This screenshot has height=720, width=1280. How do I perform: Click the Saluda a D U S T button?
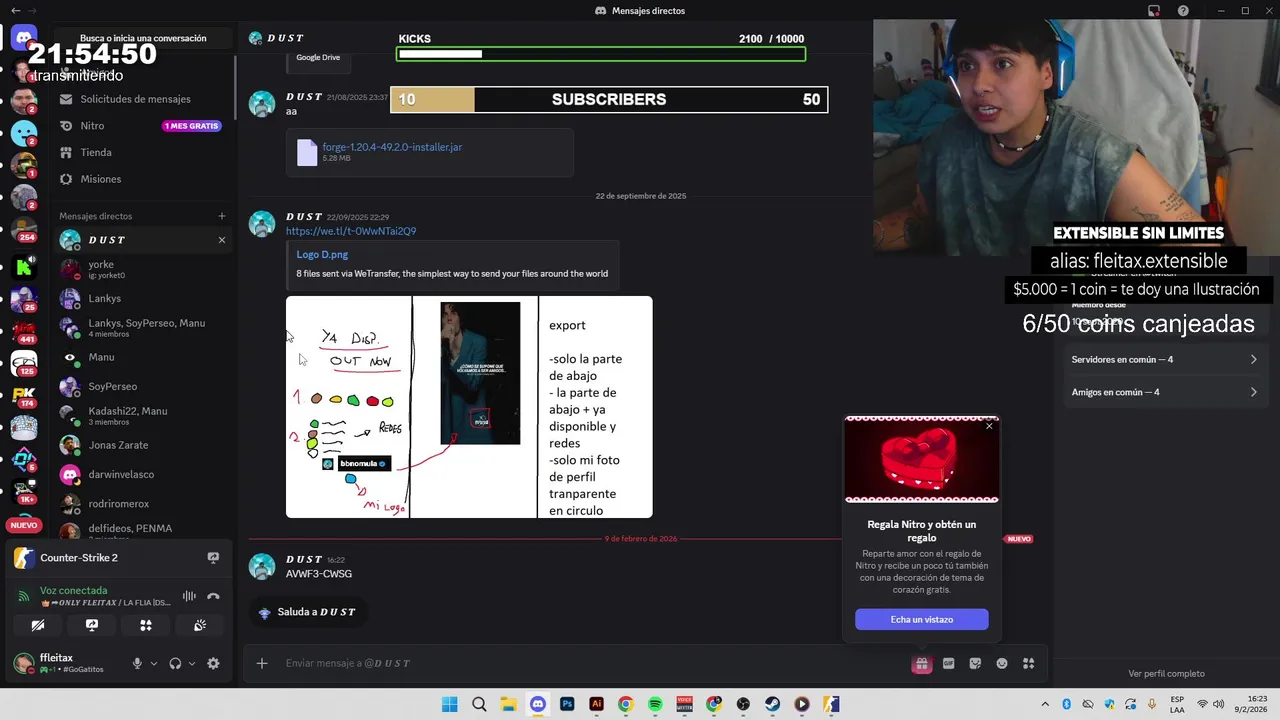click(x=307, y=612)
